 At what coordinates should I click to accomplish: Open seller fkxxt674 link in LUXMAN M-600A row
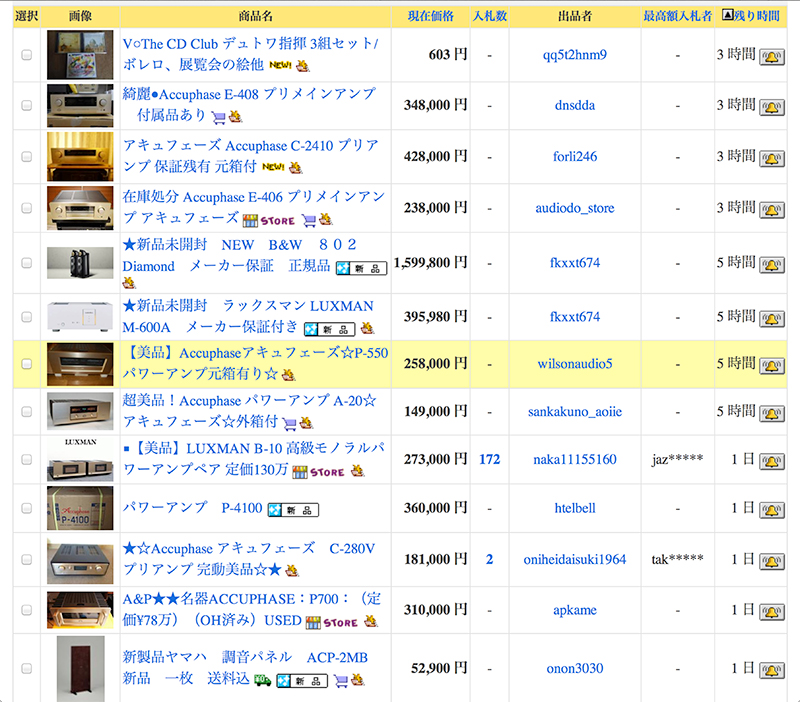coord(575,317)
